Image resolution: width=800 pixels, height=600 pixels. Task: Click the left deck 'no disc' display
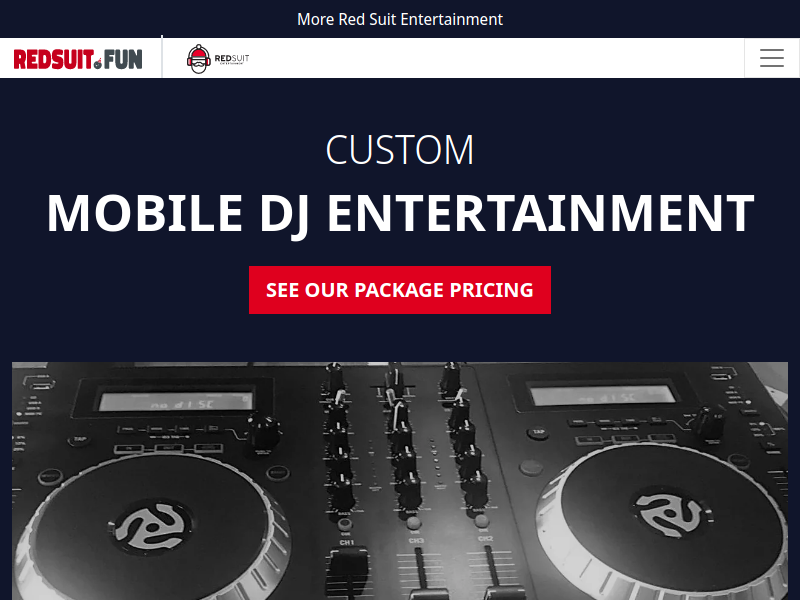pyautogui.click(x=175, y=402)
